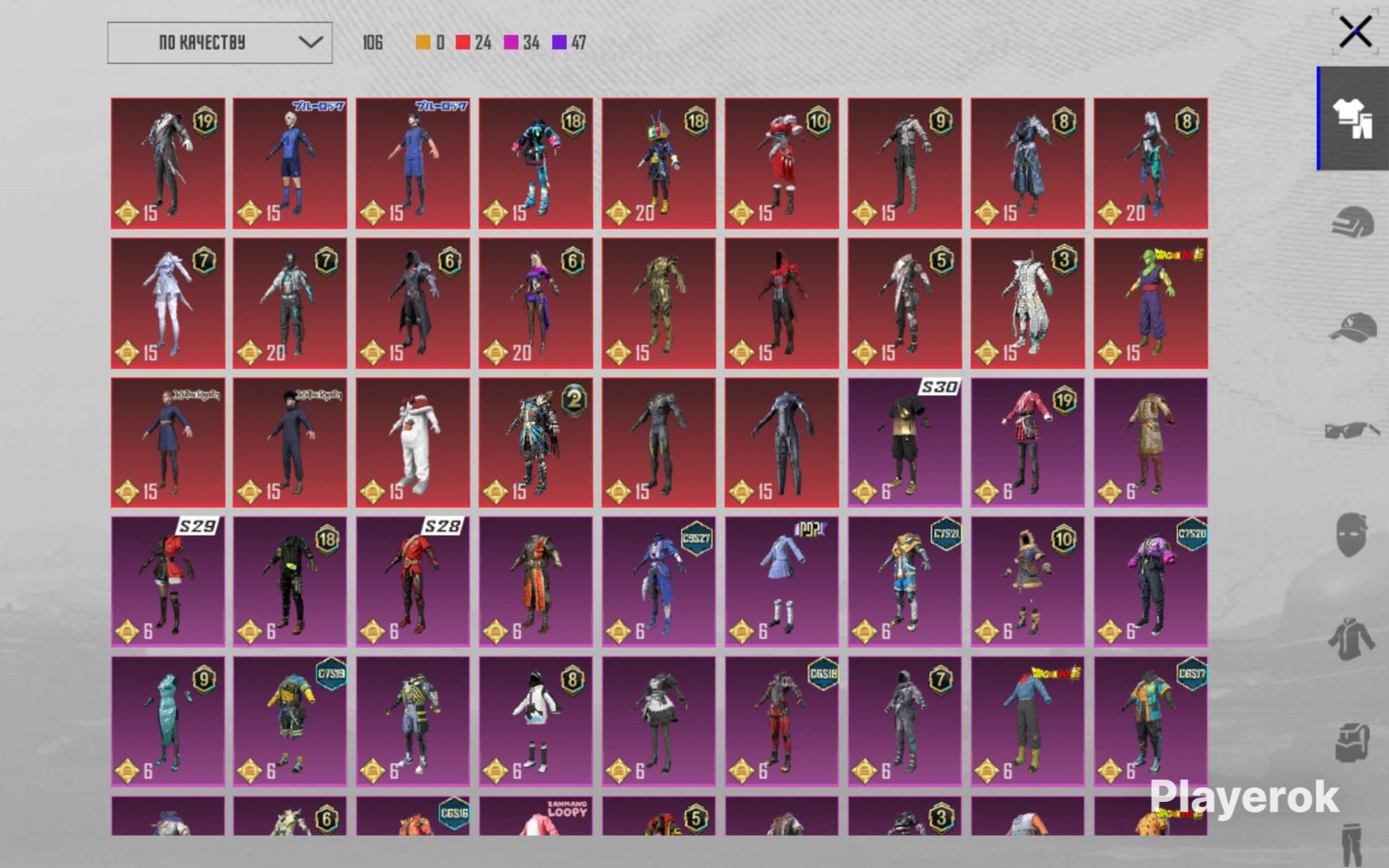Select the white hoodie level 8 outfit

[536, 721]
